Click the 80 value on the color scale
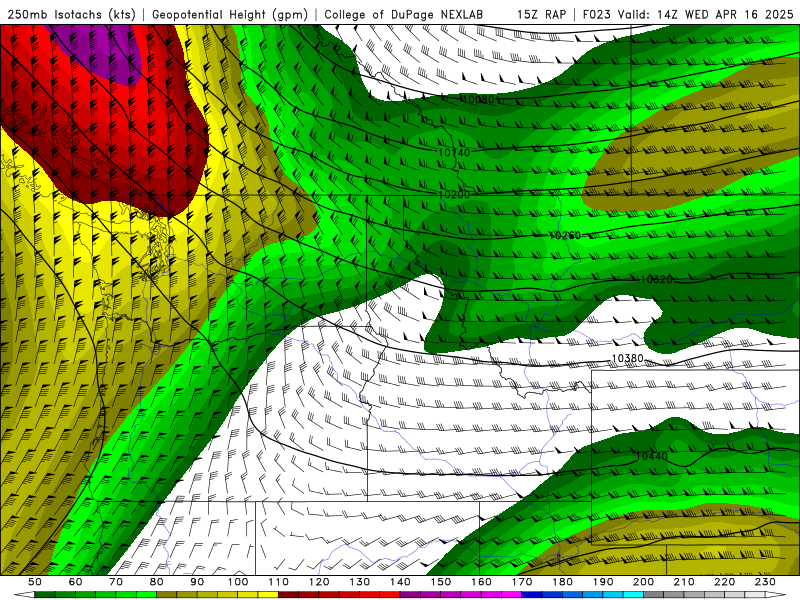800x600 pixels. tap(157, 582)
